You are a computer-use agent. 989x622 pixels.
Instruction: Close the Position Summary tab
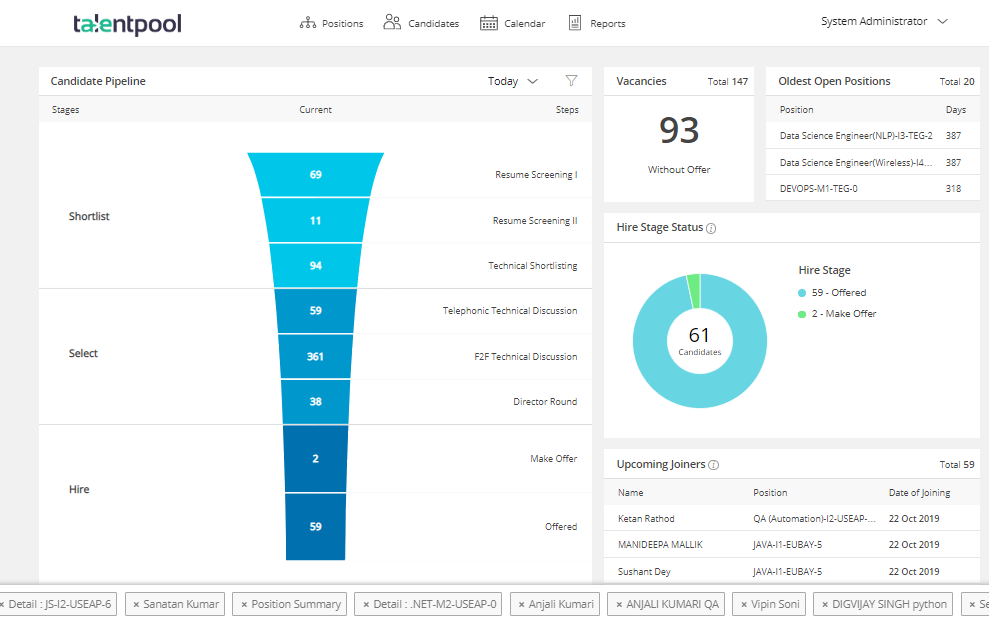point(244,604)
